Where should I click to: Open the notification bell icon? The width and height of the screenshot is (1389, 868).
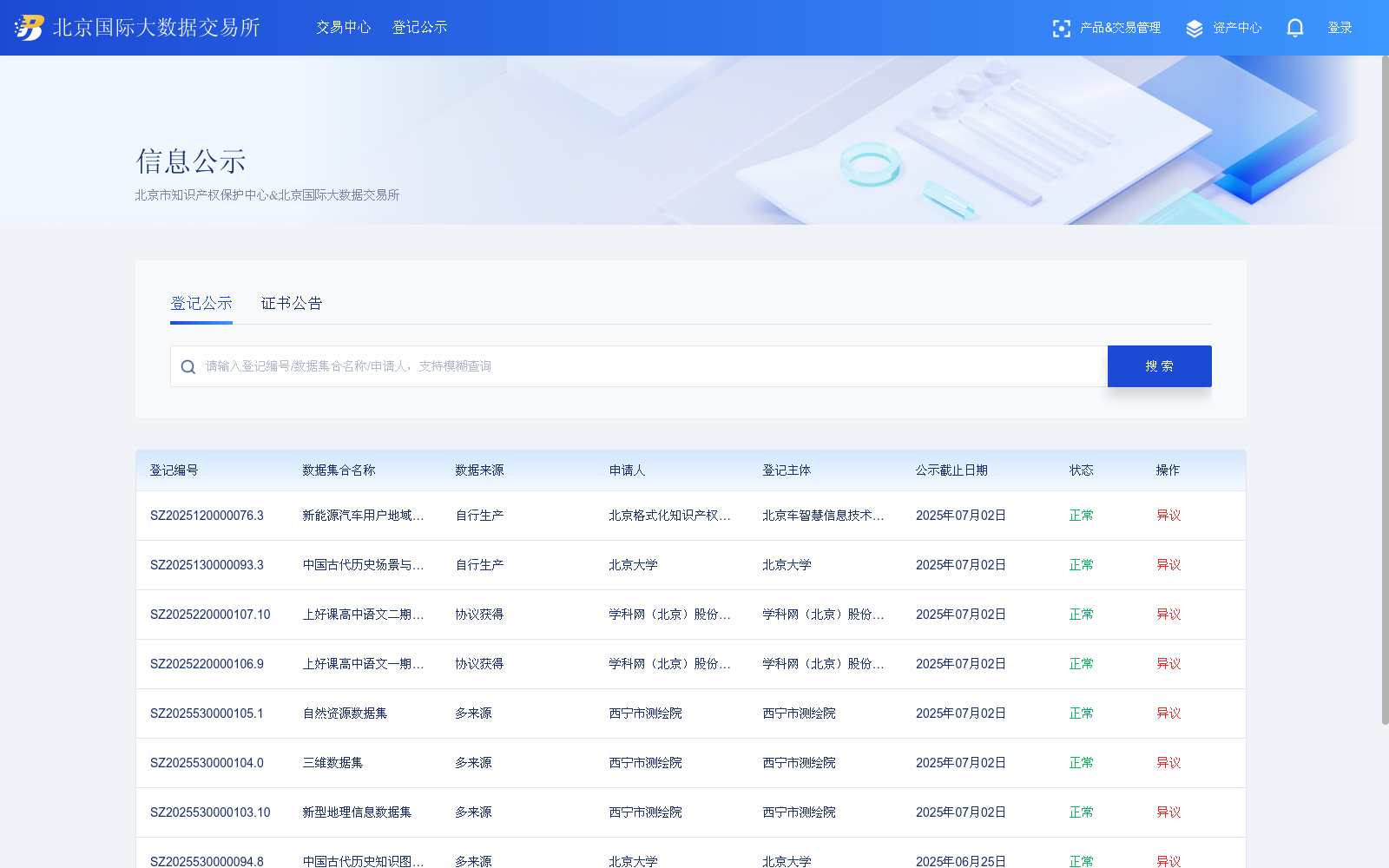(x=1295, y=28)
